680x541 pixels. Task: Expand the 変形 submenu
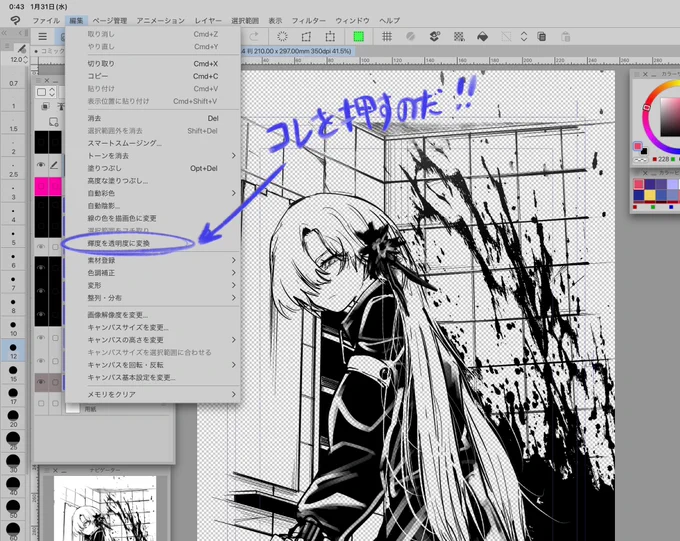click(x=234, y=285)
